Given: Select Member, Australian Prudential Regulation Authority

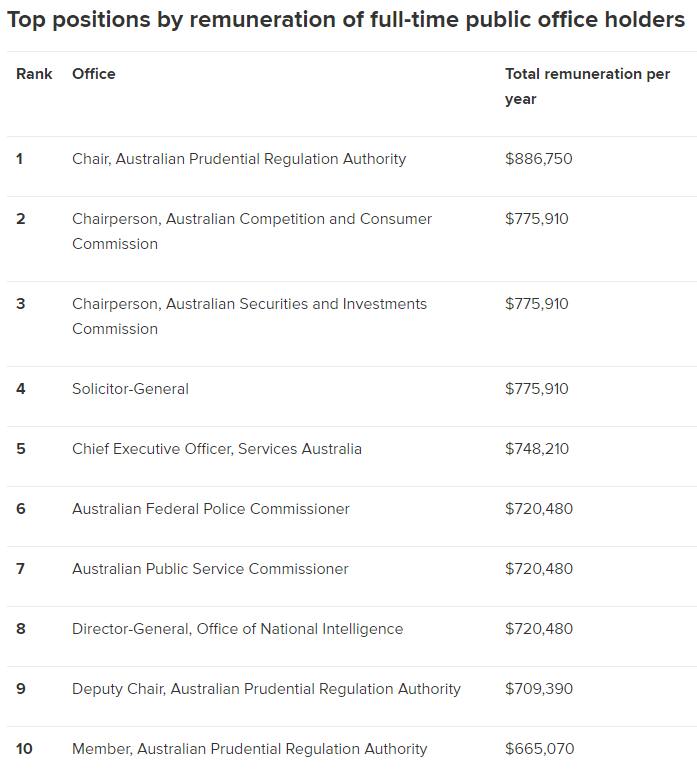Looking at the screenshot, I should point(249,749).
